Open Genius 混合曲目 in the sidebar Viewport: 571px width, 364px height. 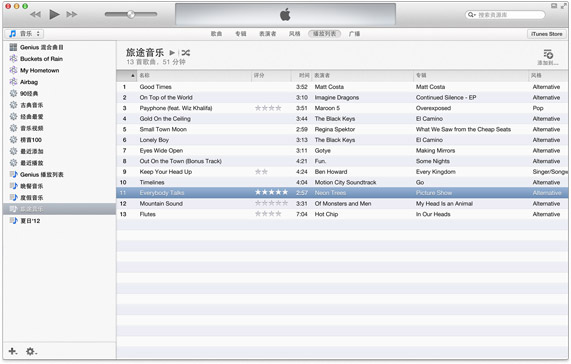point(59,47)
